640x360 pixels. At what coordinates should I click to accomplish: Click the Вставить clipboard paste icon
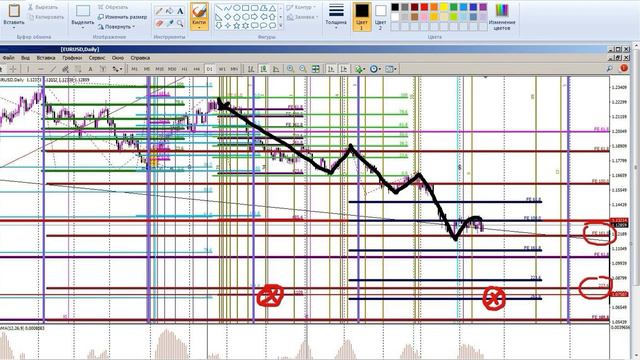tap(14, 10)
